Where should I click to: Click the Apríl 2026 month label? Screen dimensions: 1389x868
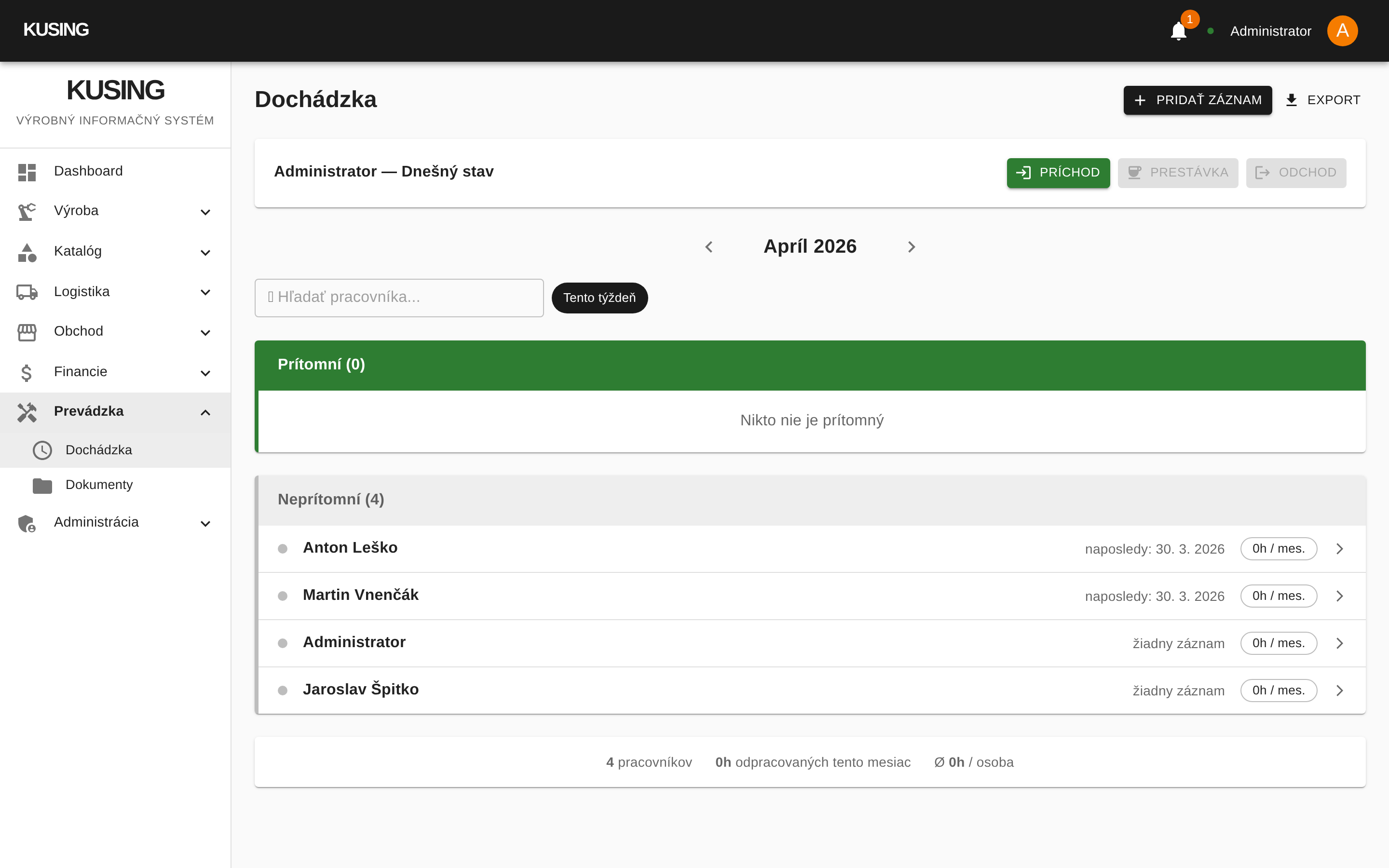click(x=809, y=246)
